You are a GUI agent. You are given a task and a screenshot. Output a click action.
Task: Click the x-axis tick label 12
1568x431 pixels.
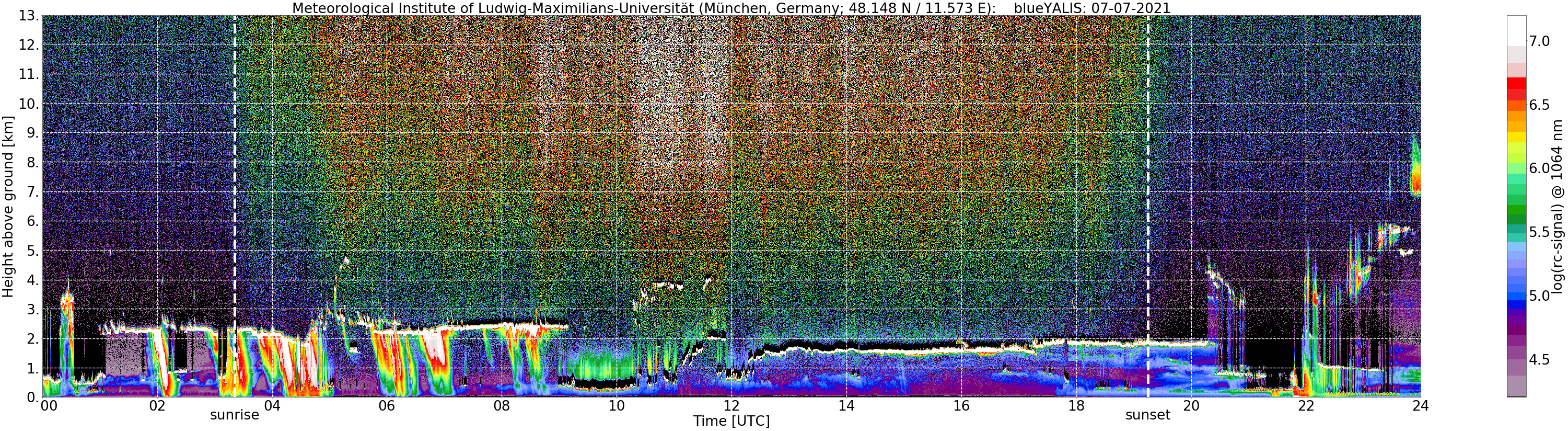[731, 406]
